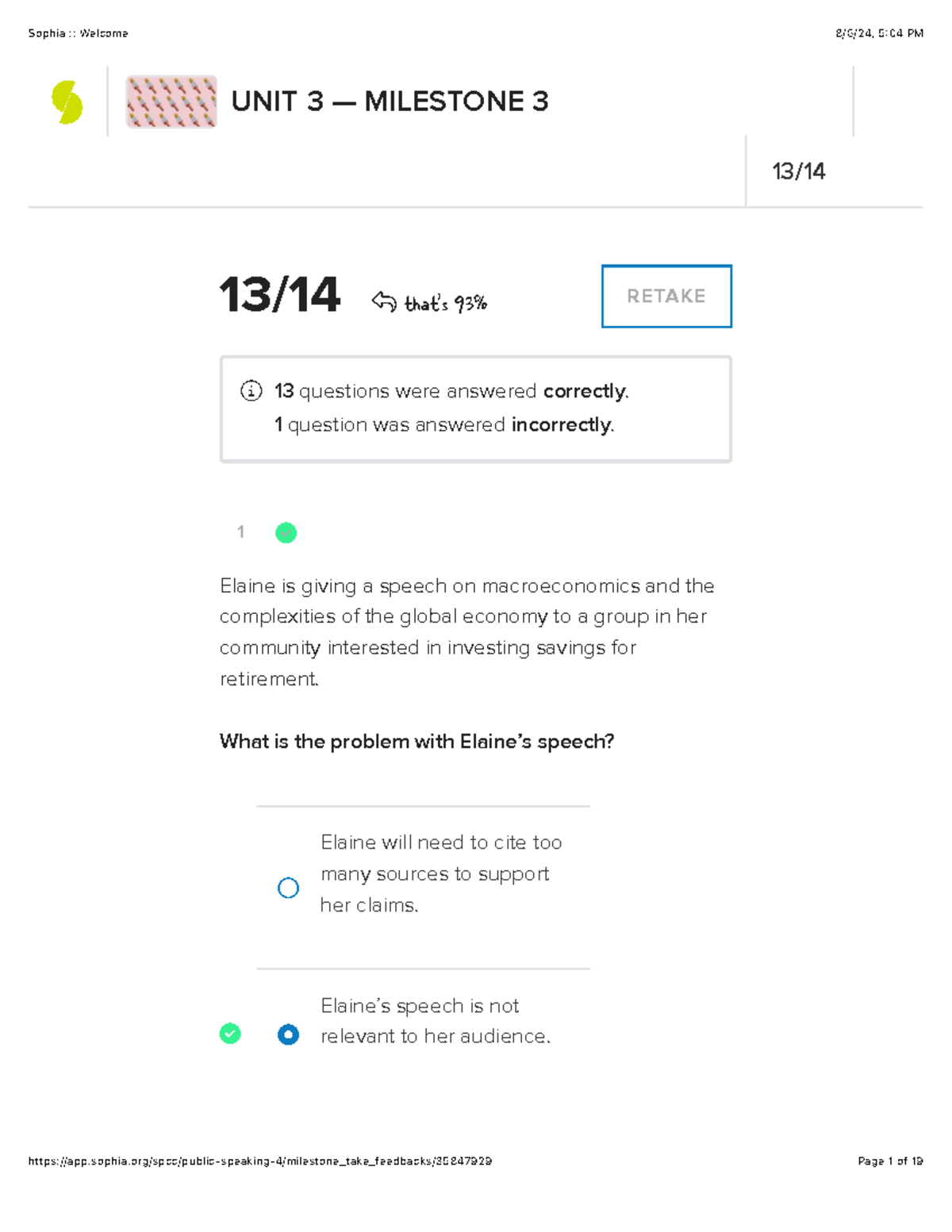Click the curved arrow next to 93%
The width and height of the screenshot is (952, 1232).
point(384,301)
